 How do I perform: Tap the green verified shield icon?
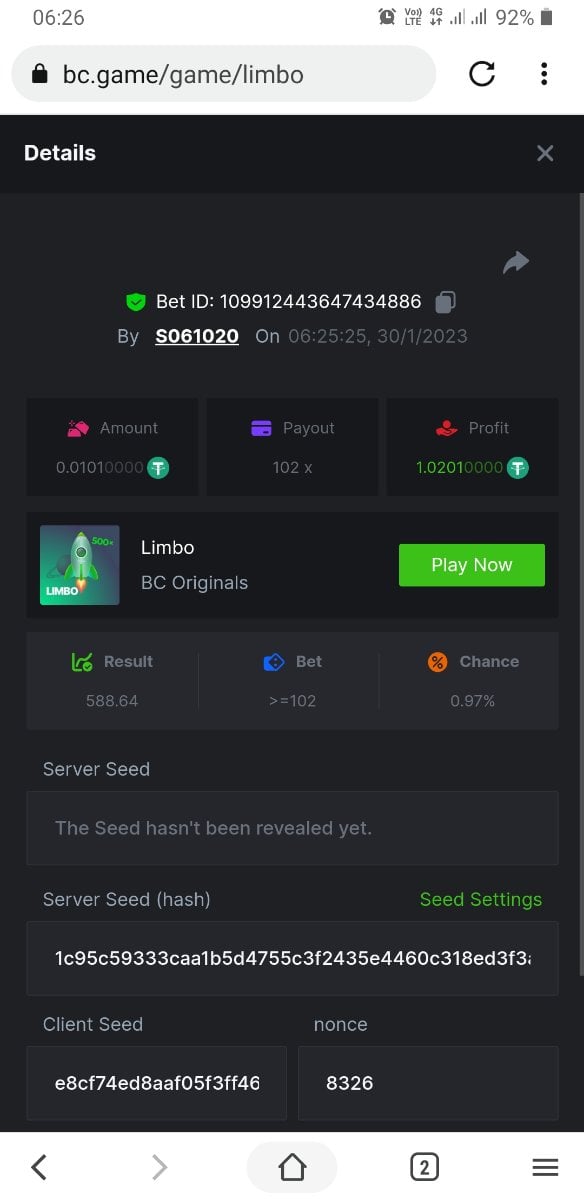[x=136, y=301]
